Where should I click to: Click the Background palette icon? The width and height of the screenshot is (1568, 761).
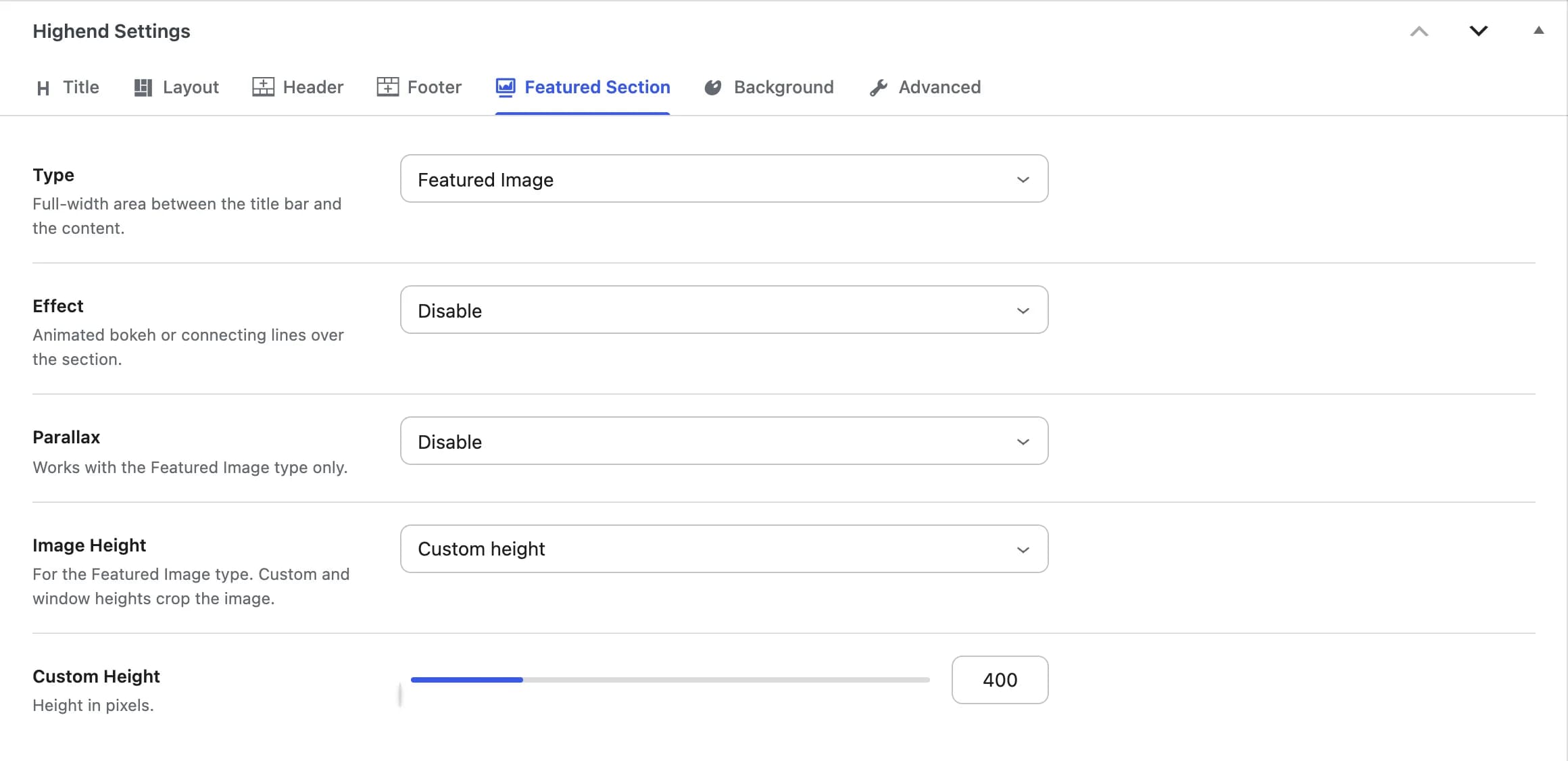coord(713,88)
